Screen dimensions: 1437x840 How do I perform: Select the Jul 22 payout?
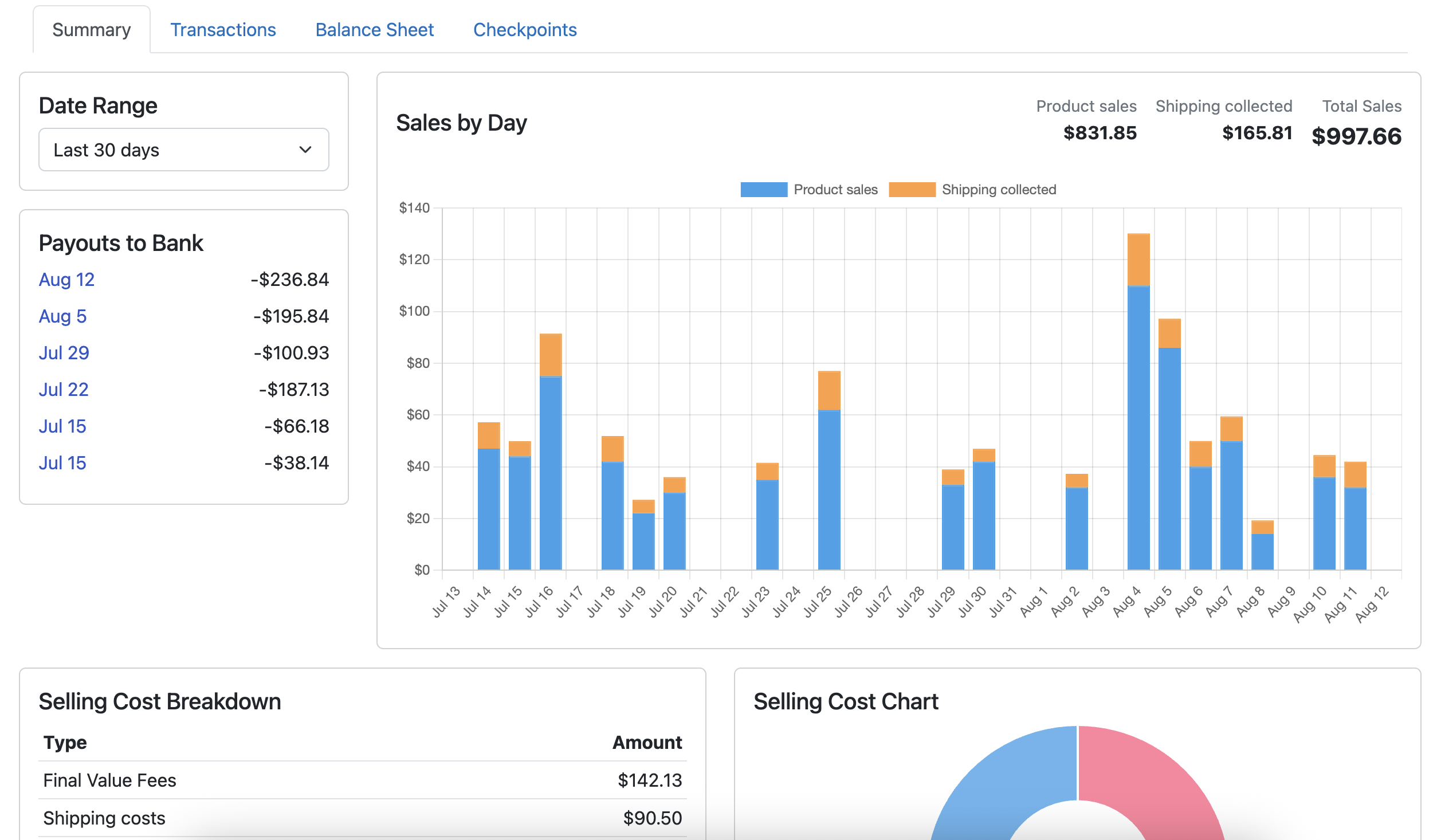pos(63,390)
